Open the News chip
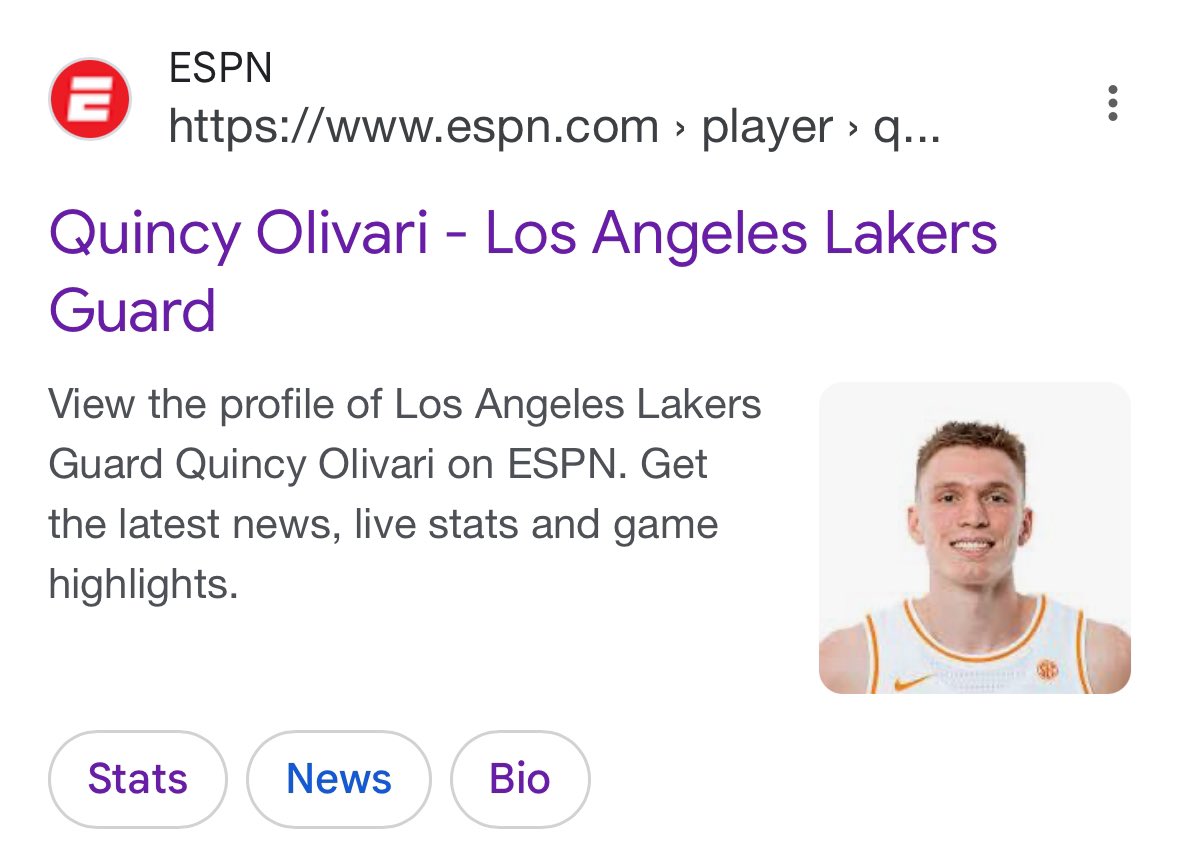 click(339, 779)
